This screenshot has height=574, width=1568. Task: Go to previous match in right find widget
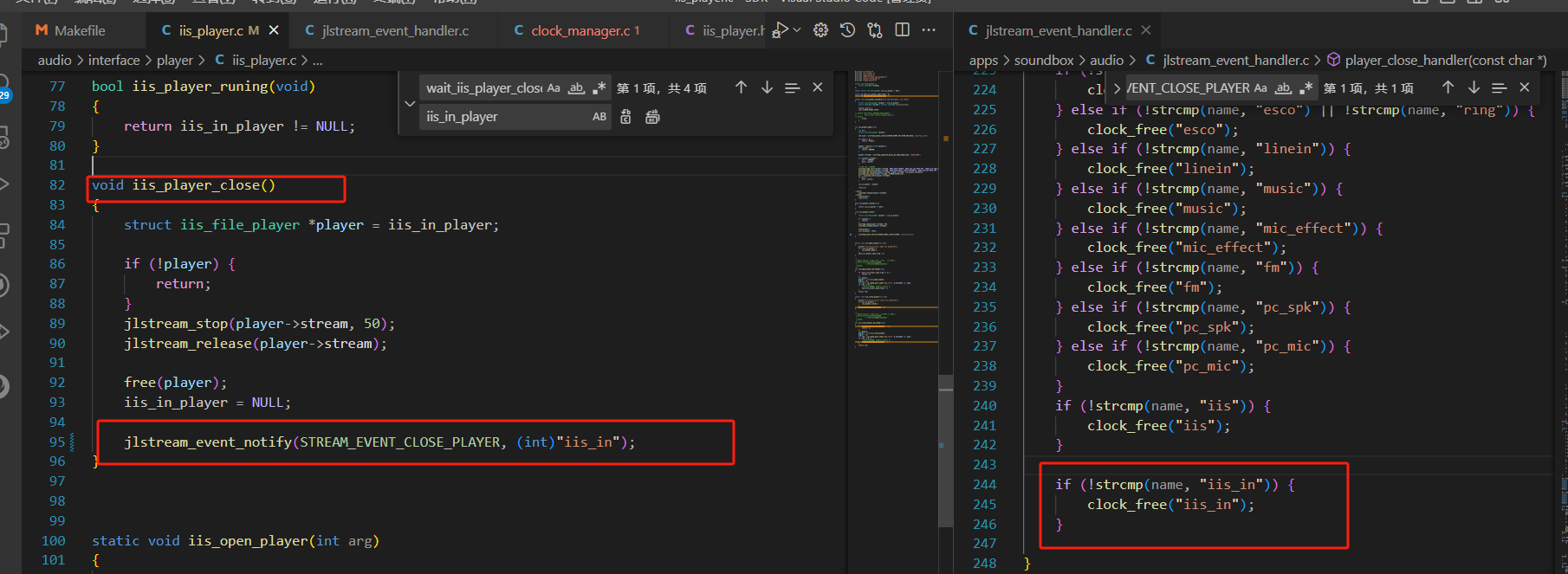point(1448,87)
